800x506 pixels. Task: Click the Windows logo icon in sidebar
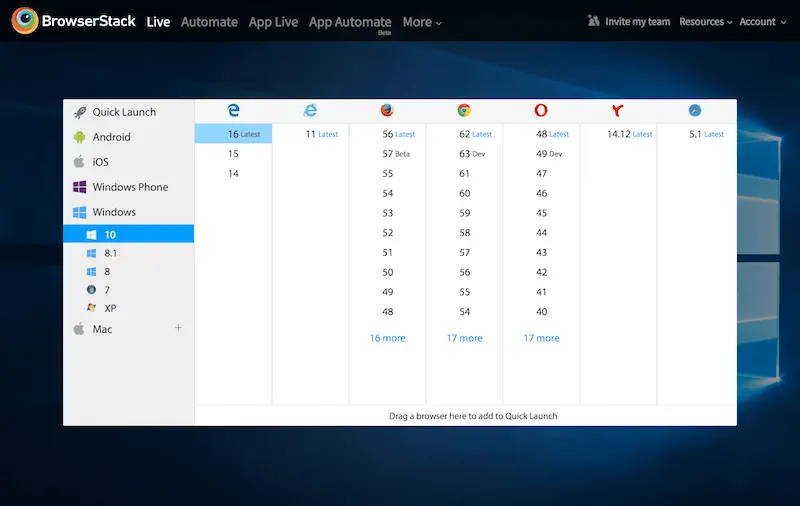[x=79, y=212]
